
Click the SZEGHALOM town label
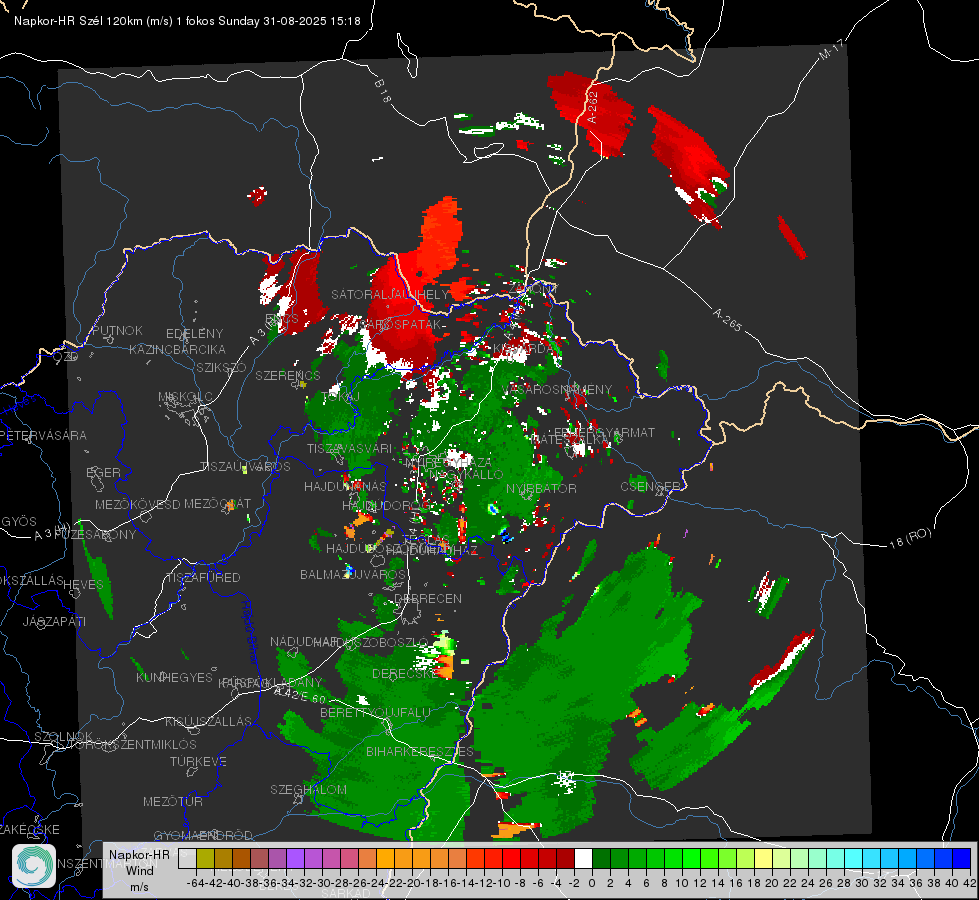point(308,789)
